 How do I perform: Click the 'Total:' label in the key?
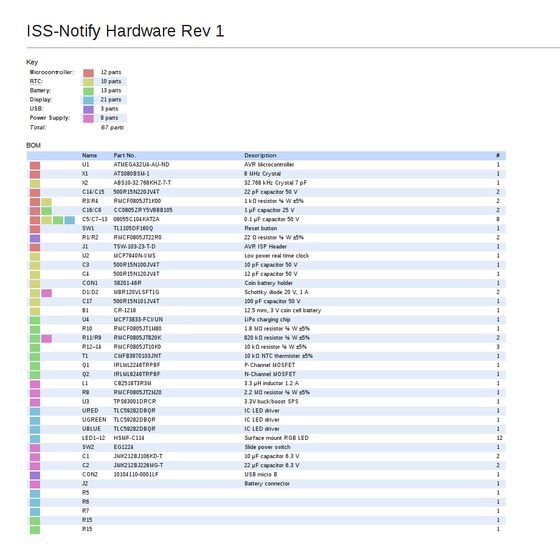click(x=38, y=128)
